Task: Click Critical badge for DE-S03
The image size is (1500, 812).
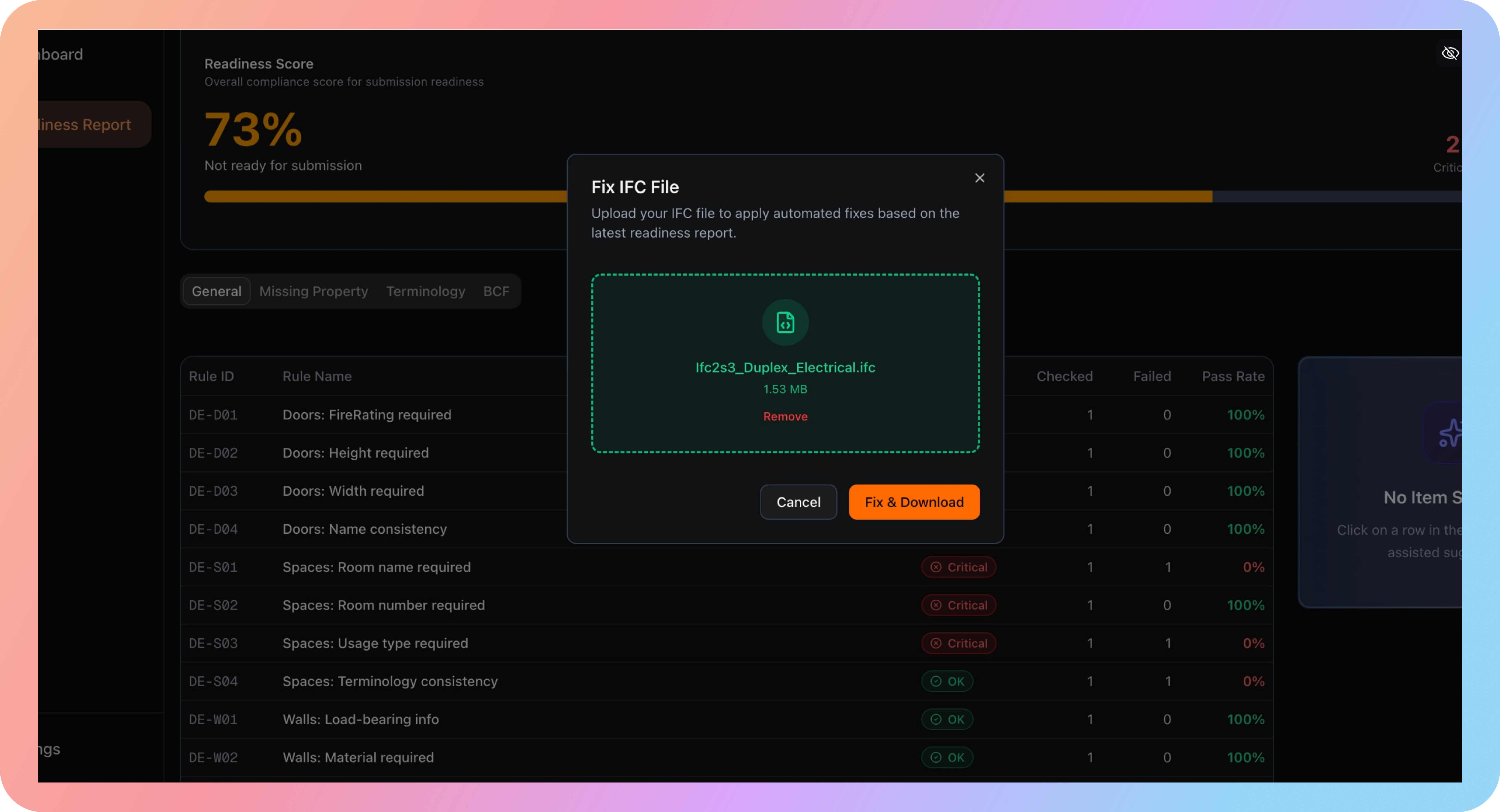Action: coord(958,643)
